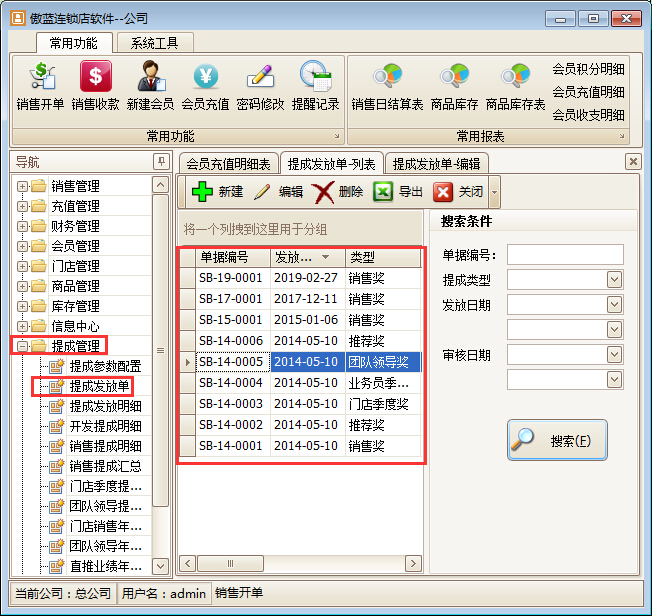652x616 pixels.
Task: Switch to the 系统工具 ribbon tab
Action: click(x=155, y=43)
